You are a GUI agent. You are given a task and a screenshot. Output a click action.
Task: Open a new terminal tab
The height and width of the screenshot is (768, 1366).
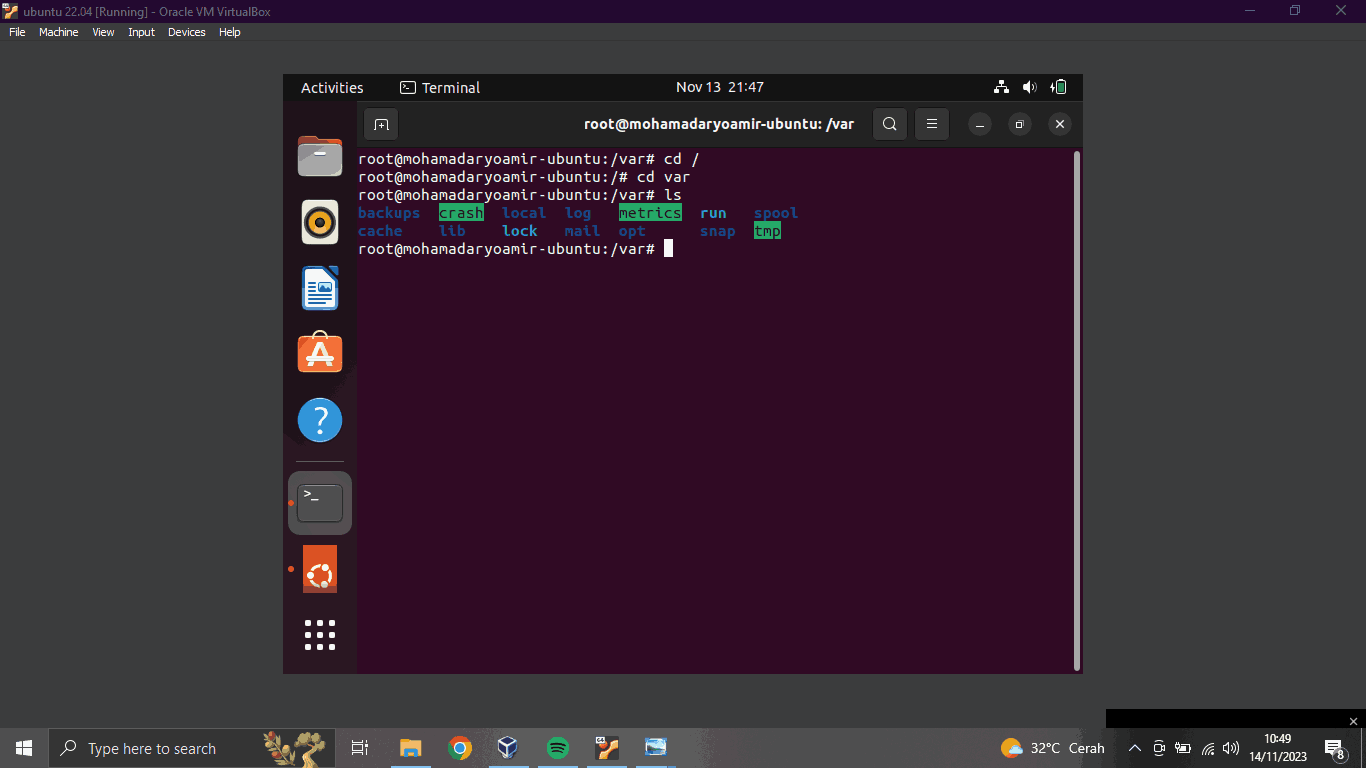click(x=381, y=124)
